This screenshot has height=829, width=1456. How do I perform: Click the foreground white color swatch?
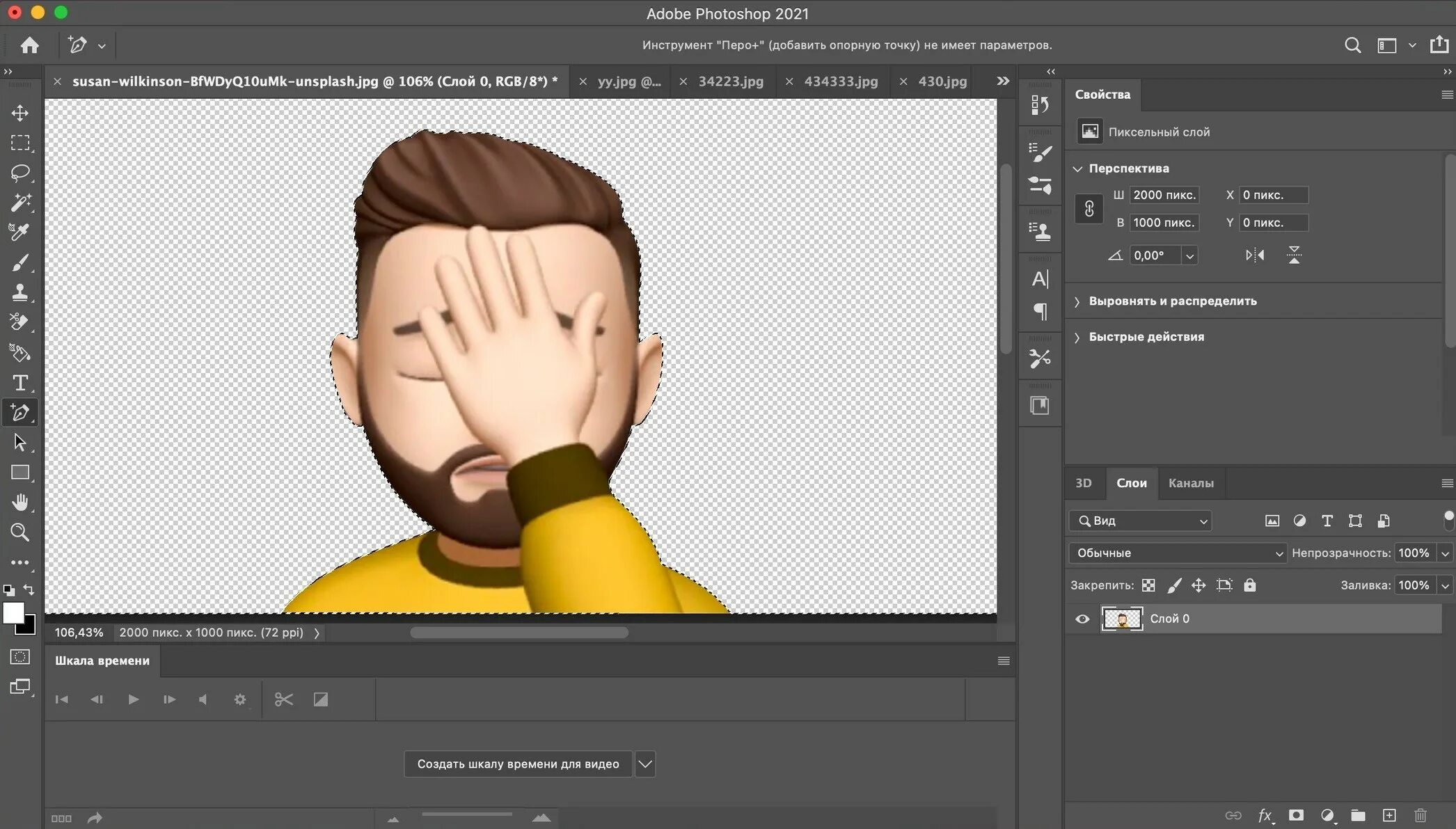[x=13, y=613]
